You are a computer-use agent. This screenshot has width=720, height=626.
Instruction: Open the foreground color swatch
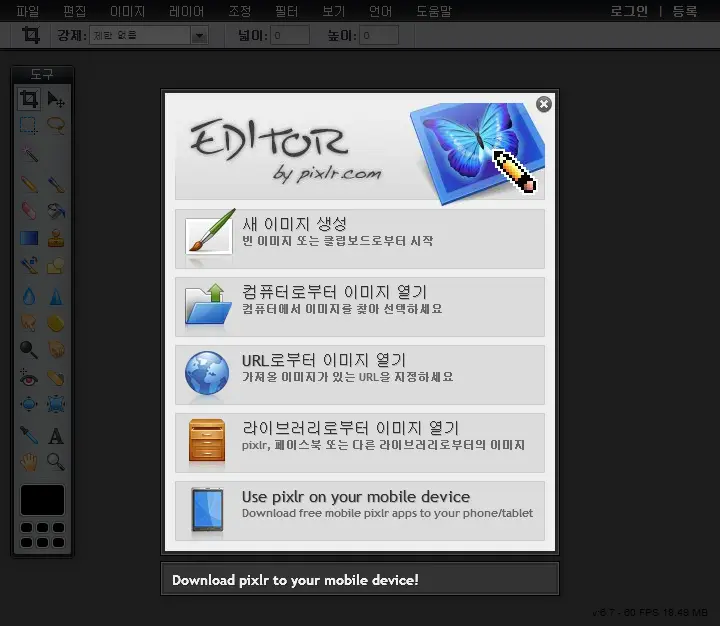click(42, 500)
